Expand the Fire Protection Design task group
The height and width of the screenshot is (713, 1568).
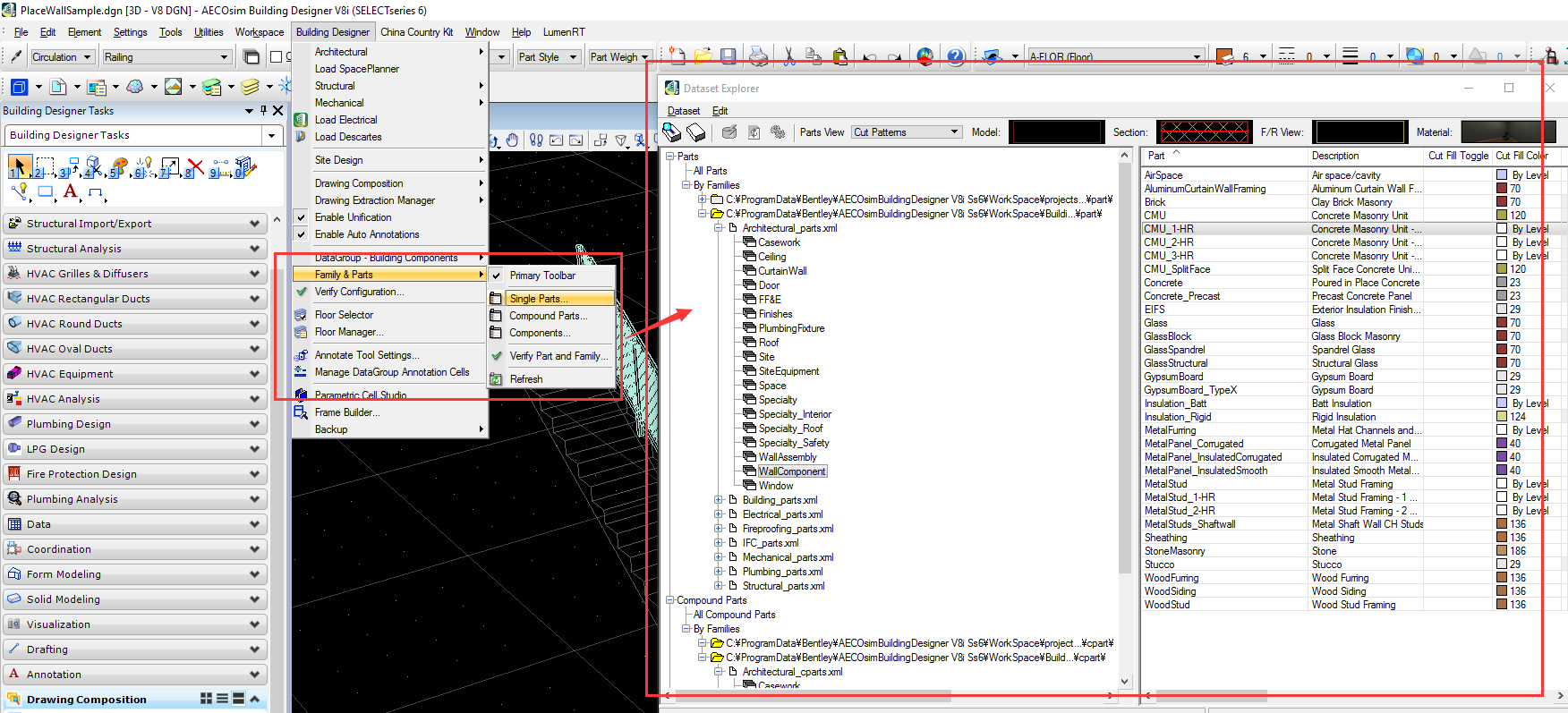(x=135, y=474)
